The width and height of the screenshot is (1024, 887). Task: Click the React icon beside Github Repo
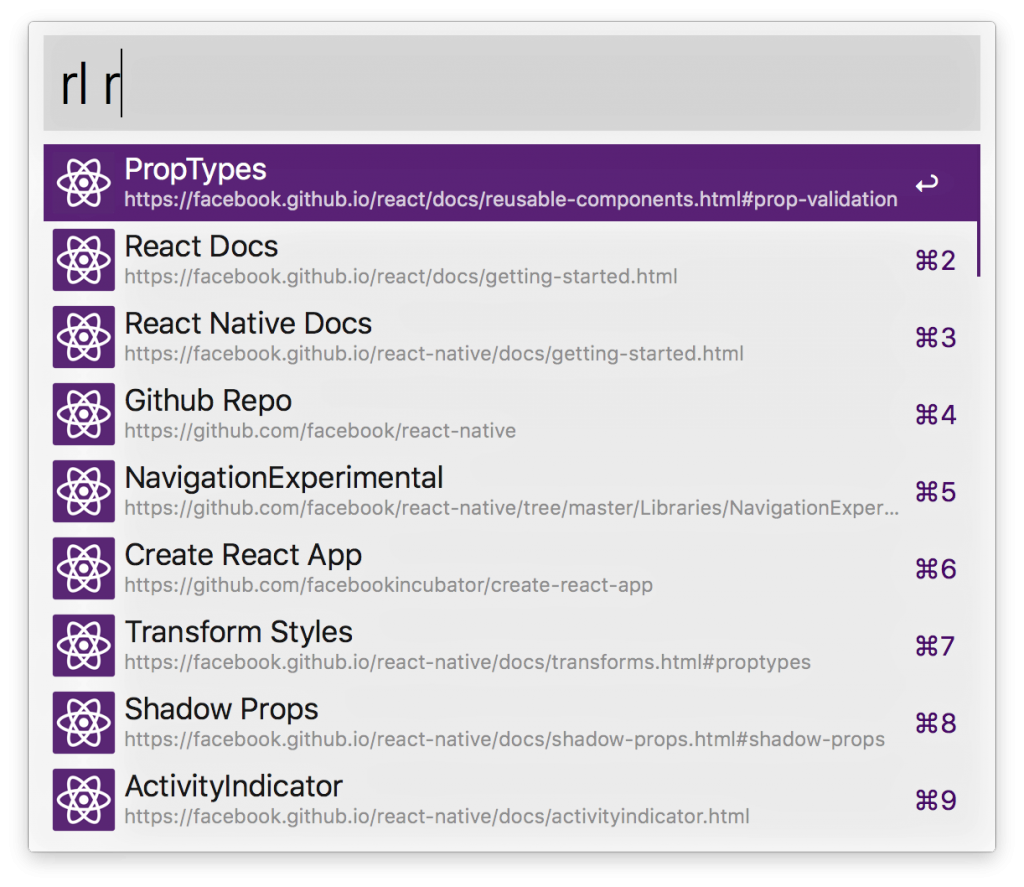tap(84, 414)
